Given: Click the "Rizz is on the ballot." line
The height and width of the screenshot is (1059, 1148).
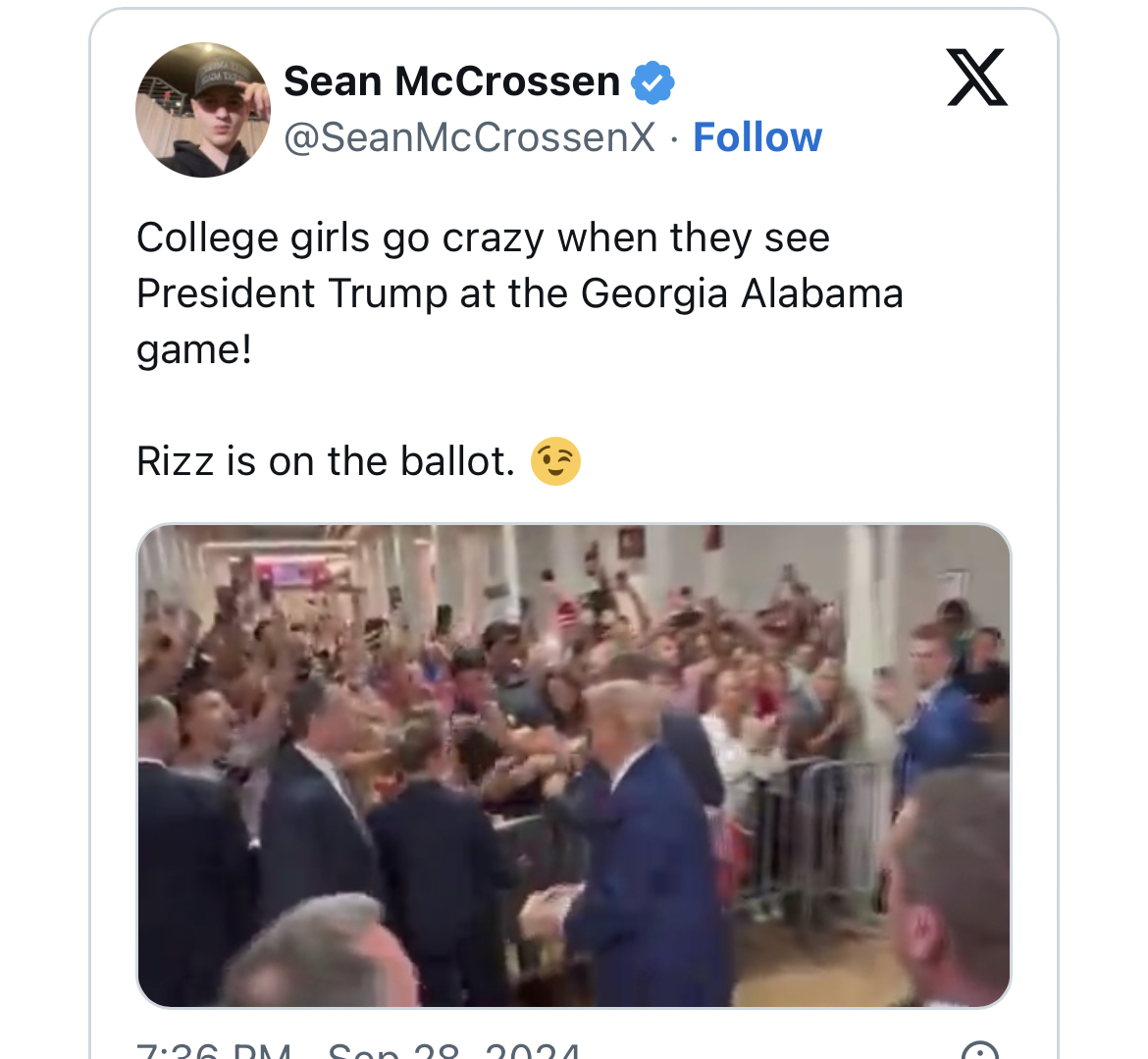Looking at the screenshot, I should click(x=326, y=461).
